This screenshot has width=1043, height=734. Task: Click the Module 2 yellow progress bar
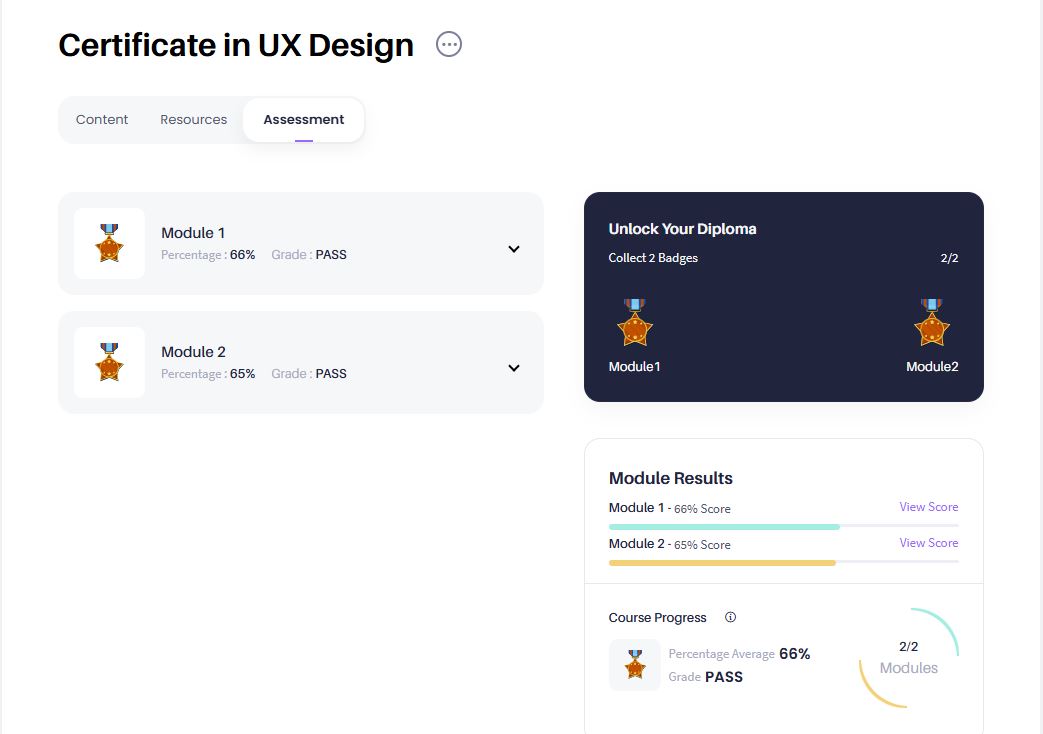(x=723, y=562)
